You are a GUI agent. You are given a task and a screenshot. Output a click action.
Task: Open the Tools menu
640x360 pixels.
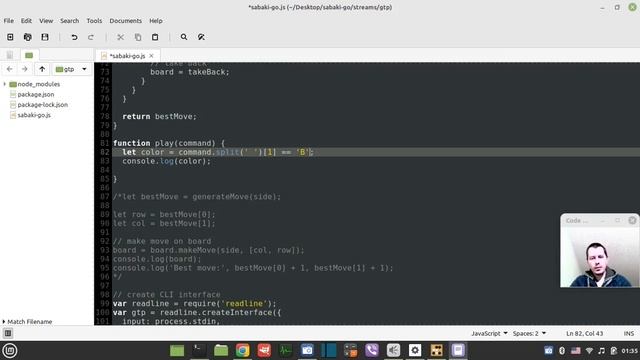[94, 21]
